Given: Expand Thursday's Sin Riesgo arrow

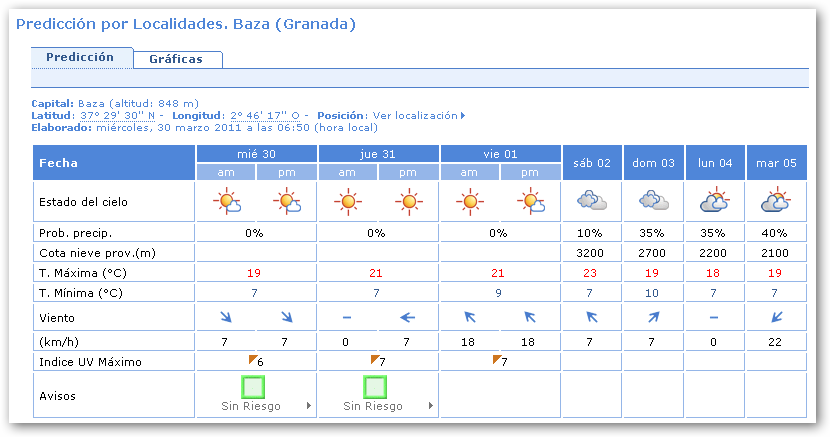Looking at the screenshot, I should pyautogui.click(x=431, y=407).
